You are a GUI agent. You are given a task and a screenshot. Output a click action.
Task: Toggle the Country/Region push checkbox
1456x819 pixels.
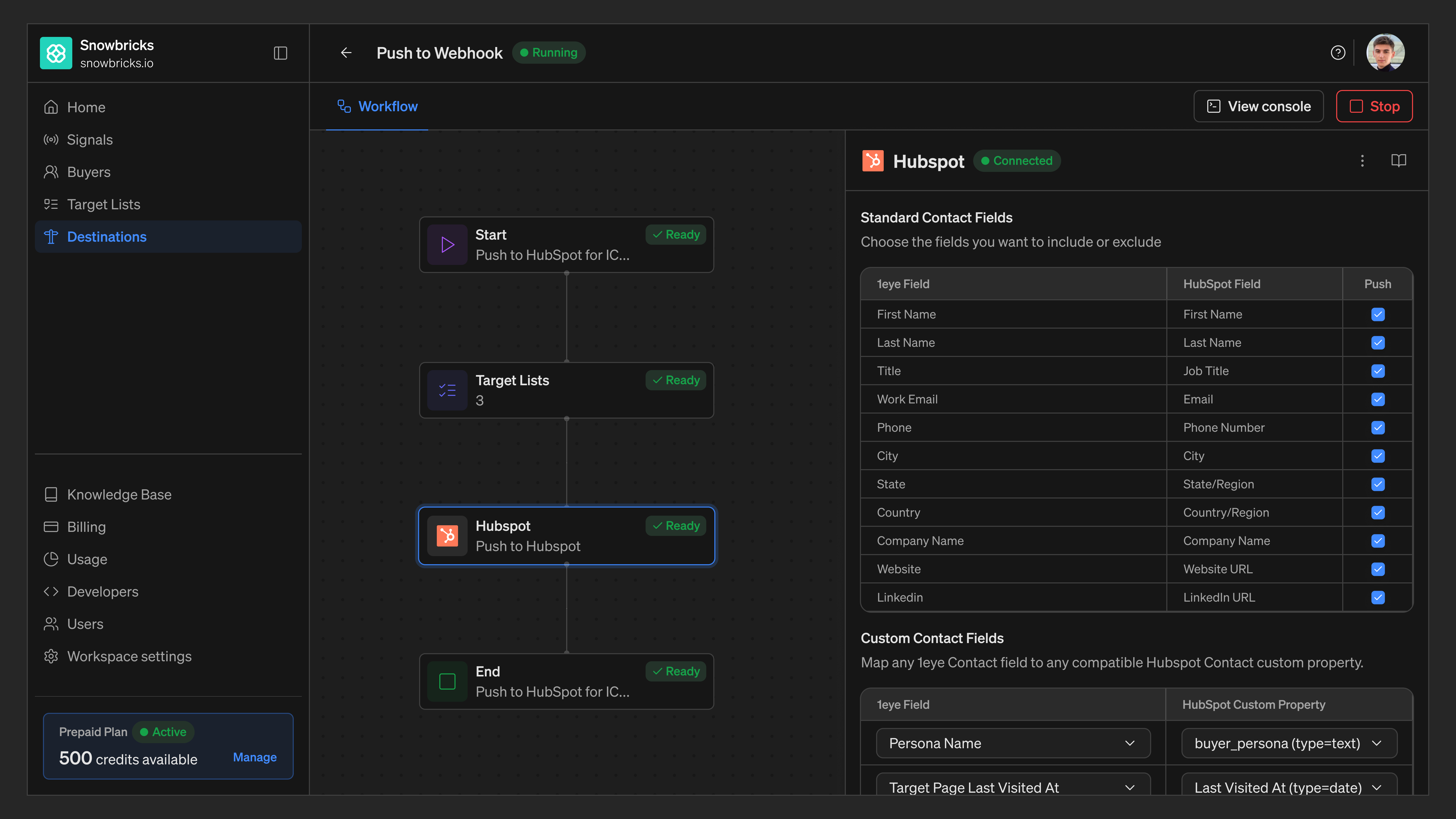pos(1378,513)
